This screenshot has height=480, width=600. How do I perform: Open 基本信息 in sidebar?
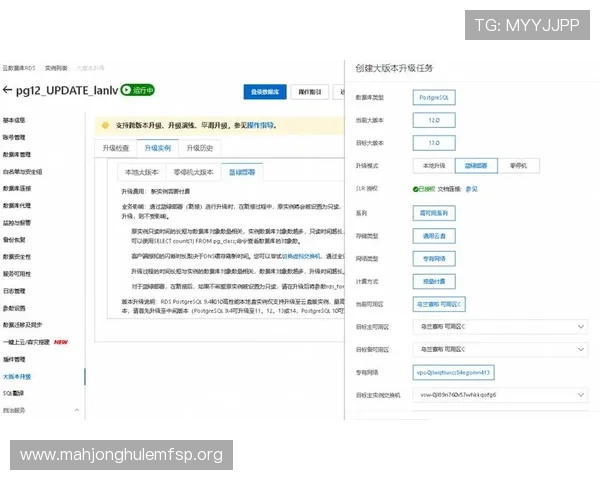[14, 120]
